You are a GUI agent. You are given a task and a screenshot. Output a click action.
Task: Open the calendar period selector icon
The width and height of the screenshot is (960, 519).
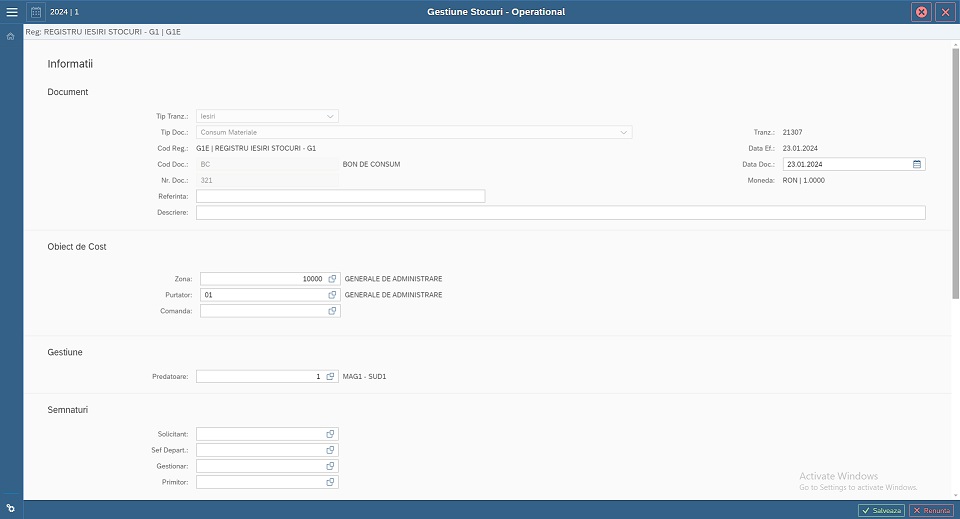point(36,12)
